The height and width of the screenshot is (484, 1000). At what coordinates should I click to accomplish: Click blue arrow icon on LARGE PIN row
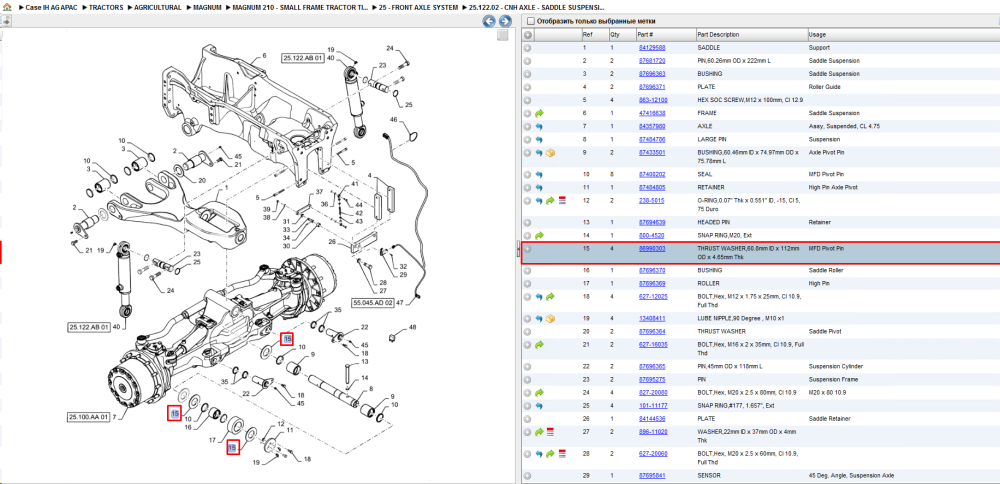[x=539, y=139]
